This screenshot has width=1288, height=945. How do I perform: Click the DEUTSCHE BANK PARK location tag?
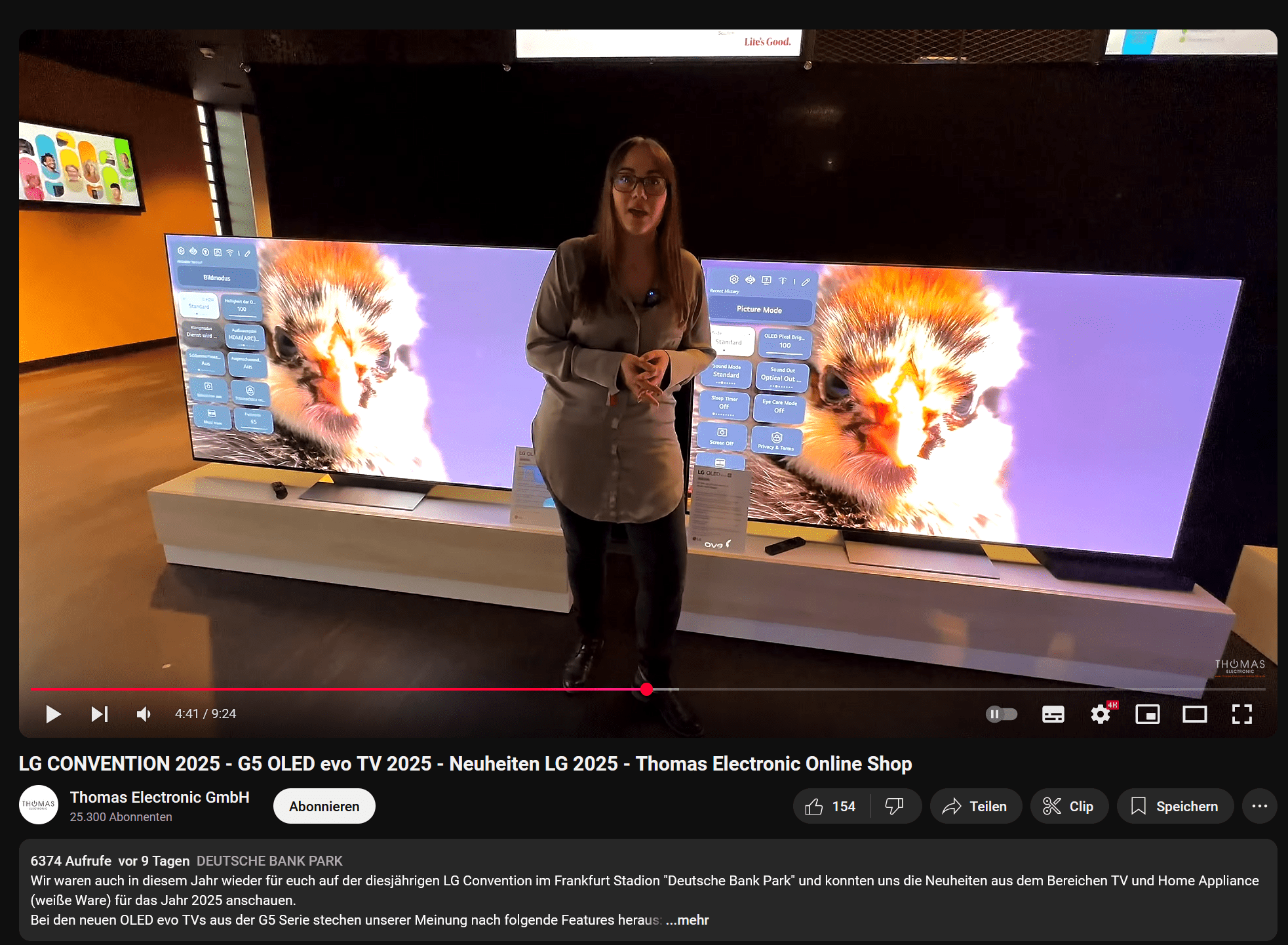269,861
